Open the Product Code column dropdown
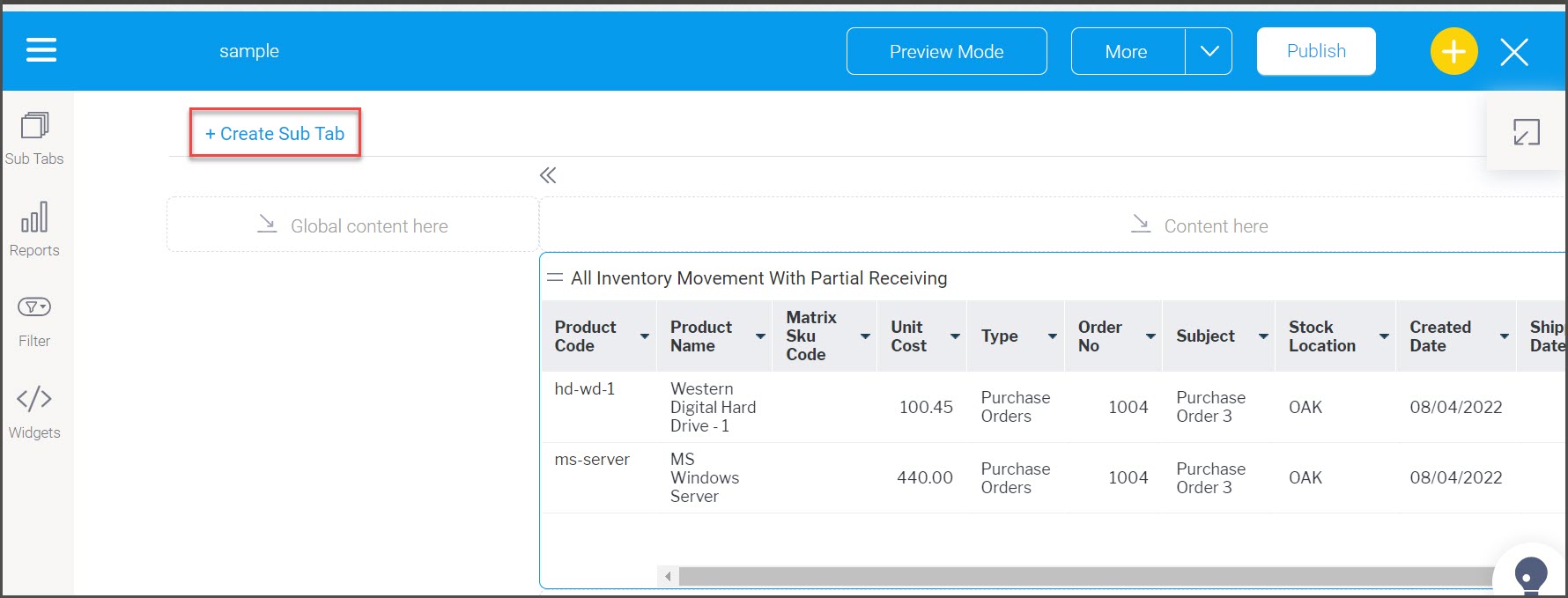 [x=645, y=336]
